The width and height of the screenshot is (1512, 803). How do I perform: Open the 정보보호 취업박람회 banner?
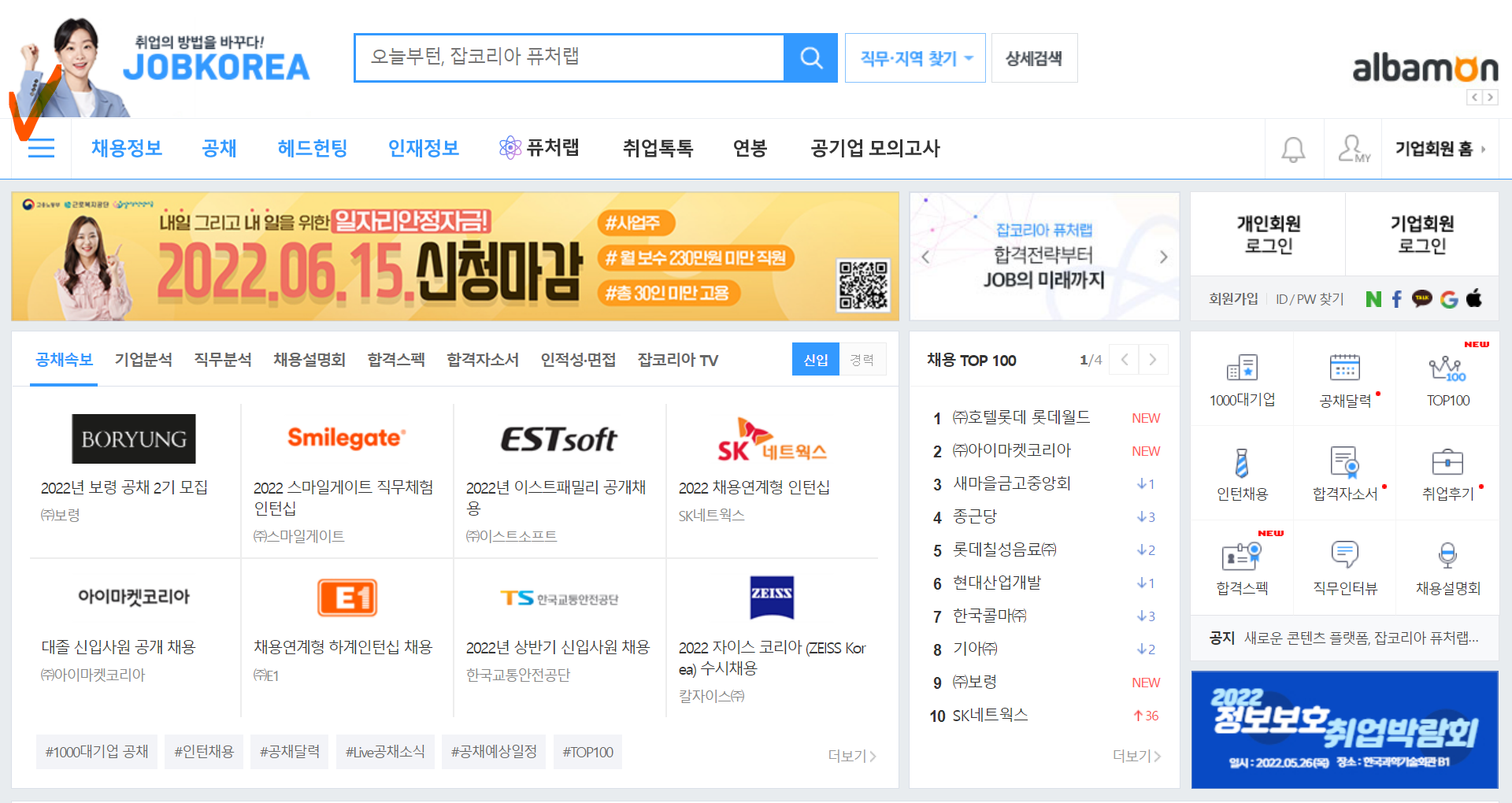point(1345,730)
